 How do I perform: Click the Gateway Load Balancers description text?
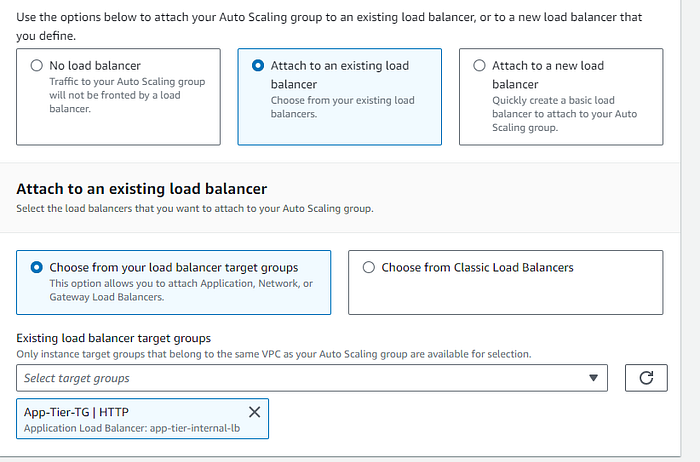pos(181,290)
